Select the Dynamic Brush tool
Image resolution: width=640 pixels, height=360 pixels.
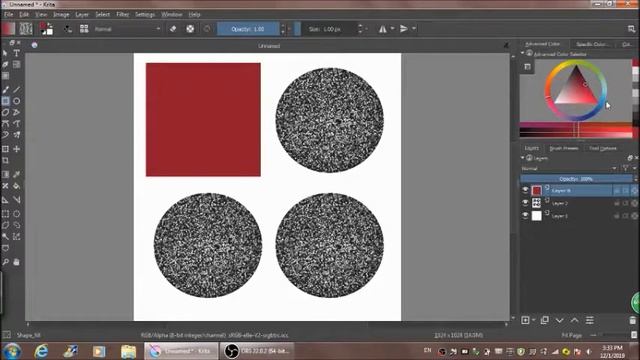[5, 135]
